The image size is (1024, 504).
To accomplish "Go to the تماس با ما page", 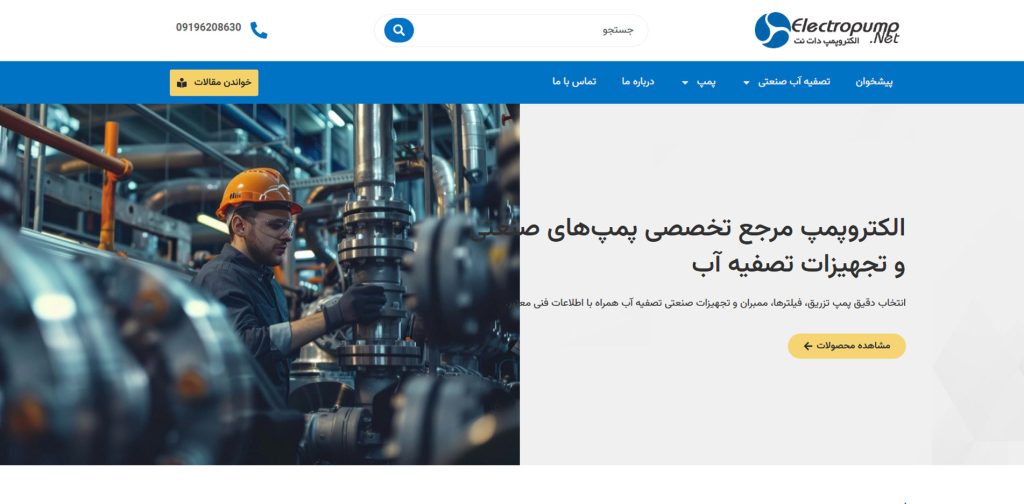I will [574, 82].
